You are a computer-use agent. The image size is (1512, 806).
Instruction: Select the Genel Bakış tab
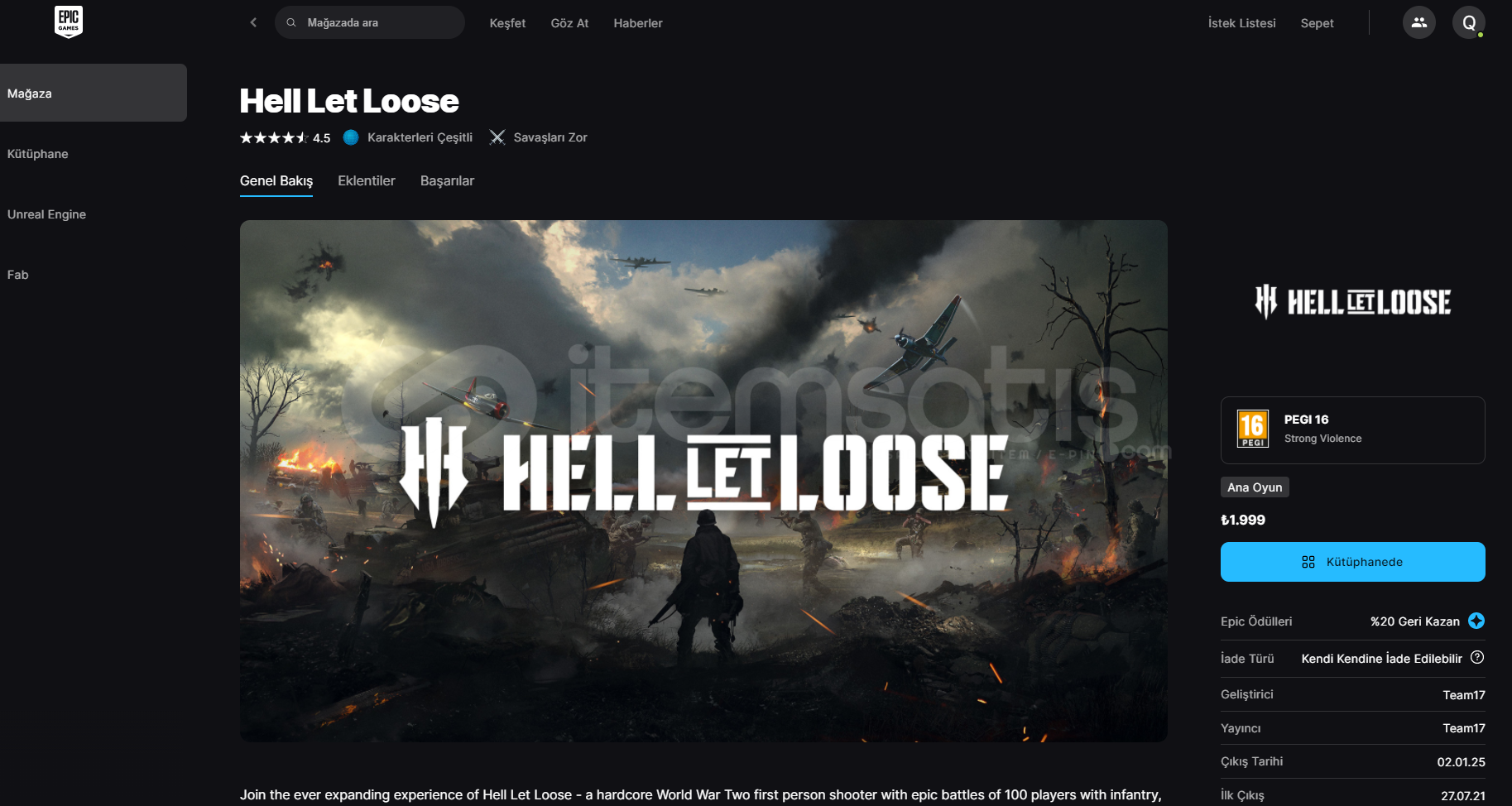(x=276, y=180)
